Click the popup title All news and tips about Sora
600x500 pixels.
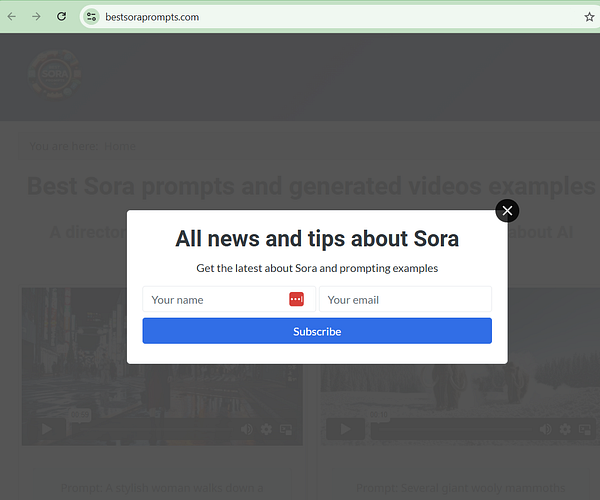point(317,239)
